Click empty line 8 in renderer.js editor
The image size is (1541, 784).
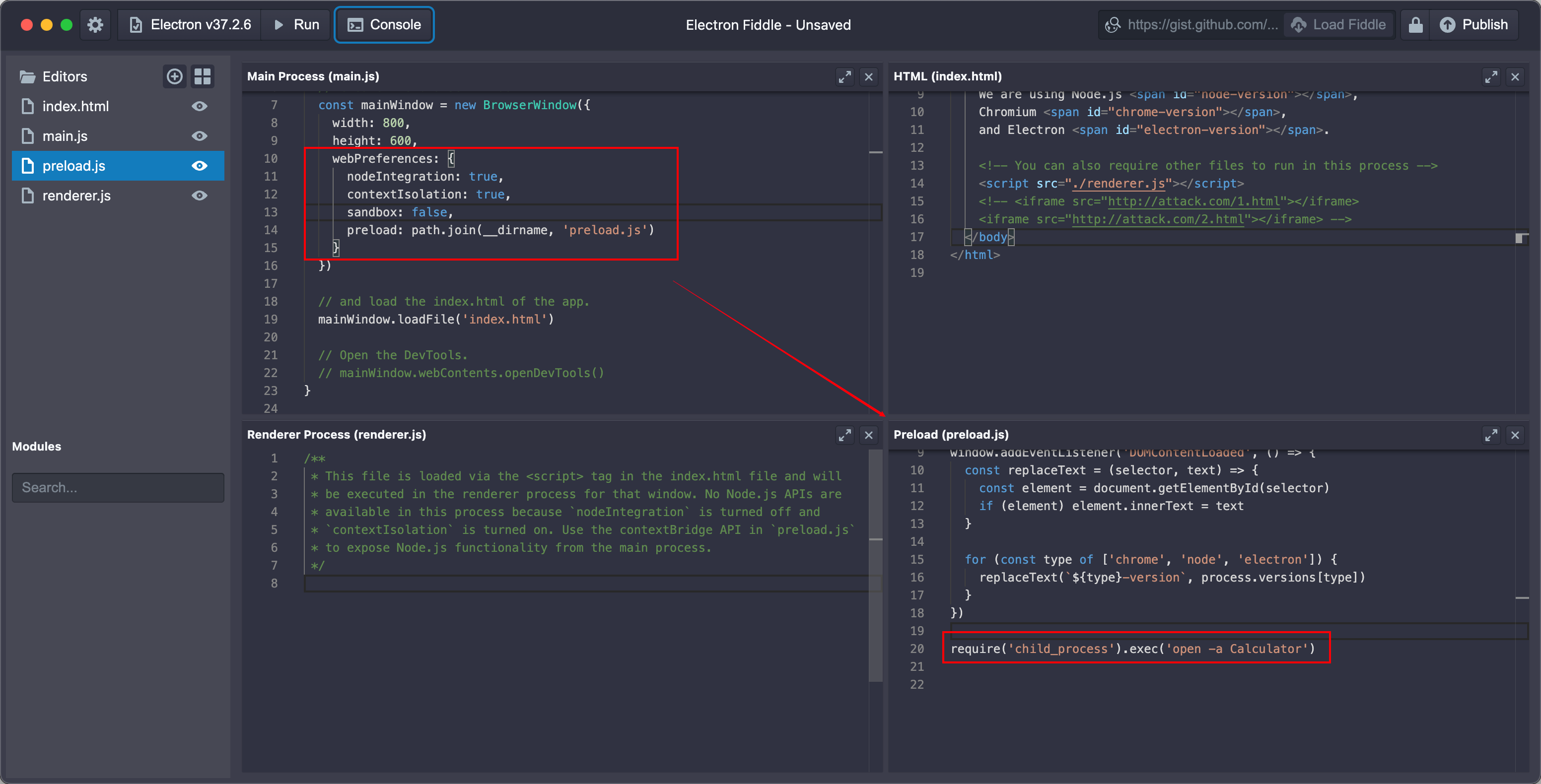click(586, 584)
